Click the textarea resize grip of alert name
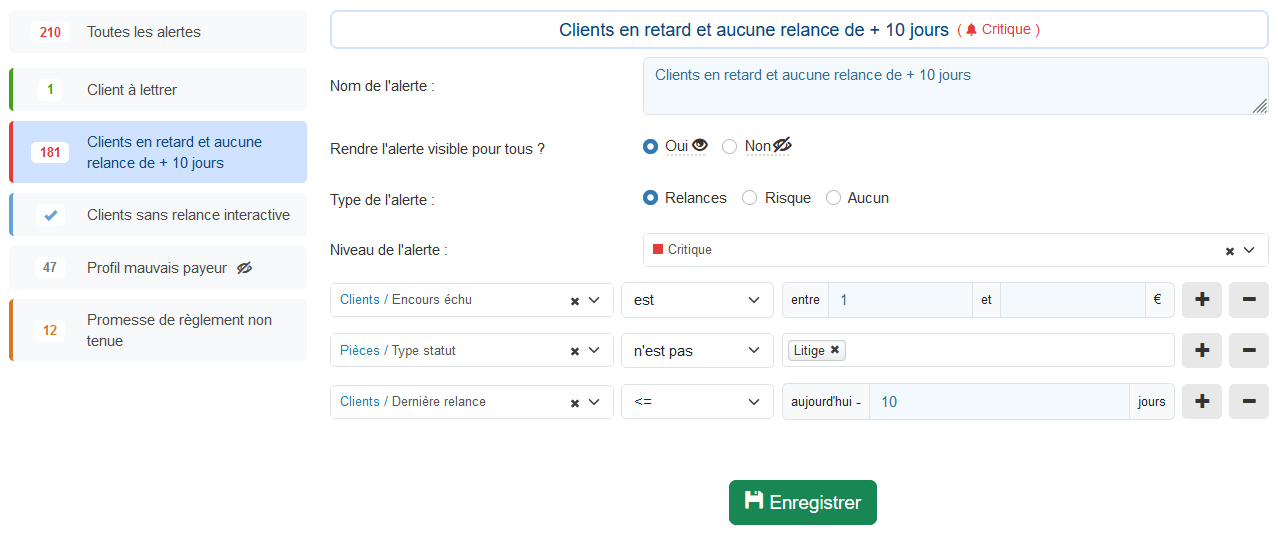The height and width of the screenshot is (533, 1278). [1260, 106]
